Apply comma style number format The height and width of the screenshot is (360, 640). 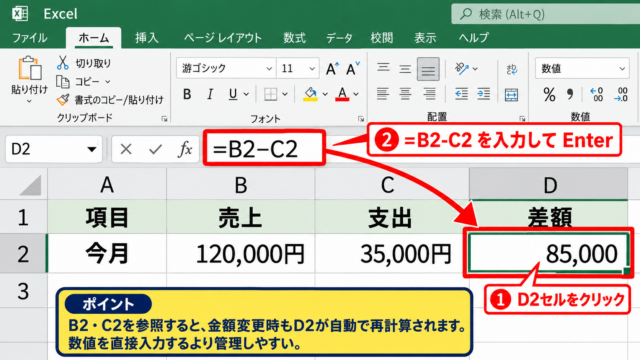coord(570,95)
